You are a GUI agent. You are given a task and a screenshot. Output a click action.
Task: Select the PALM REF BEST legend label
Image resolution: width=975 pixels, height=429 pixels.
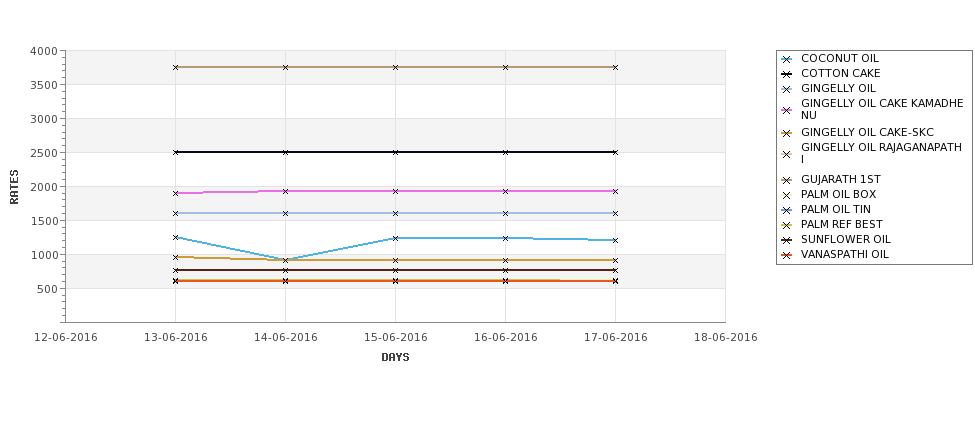tap(841, 224)
